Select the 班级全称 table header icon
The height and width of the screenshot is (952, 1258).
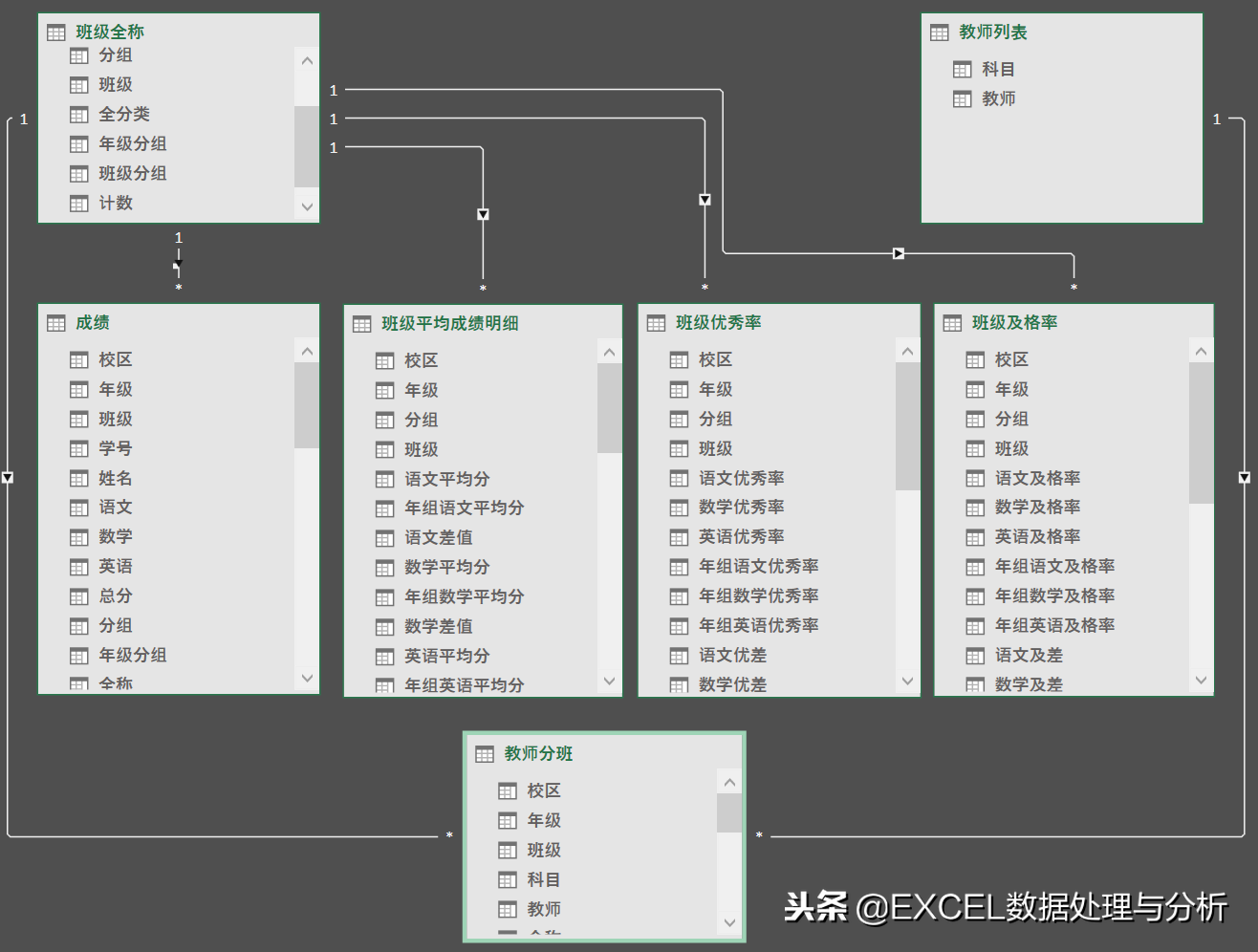pyautogui.click(x=56, y=32)
